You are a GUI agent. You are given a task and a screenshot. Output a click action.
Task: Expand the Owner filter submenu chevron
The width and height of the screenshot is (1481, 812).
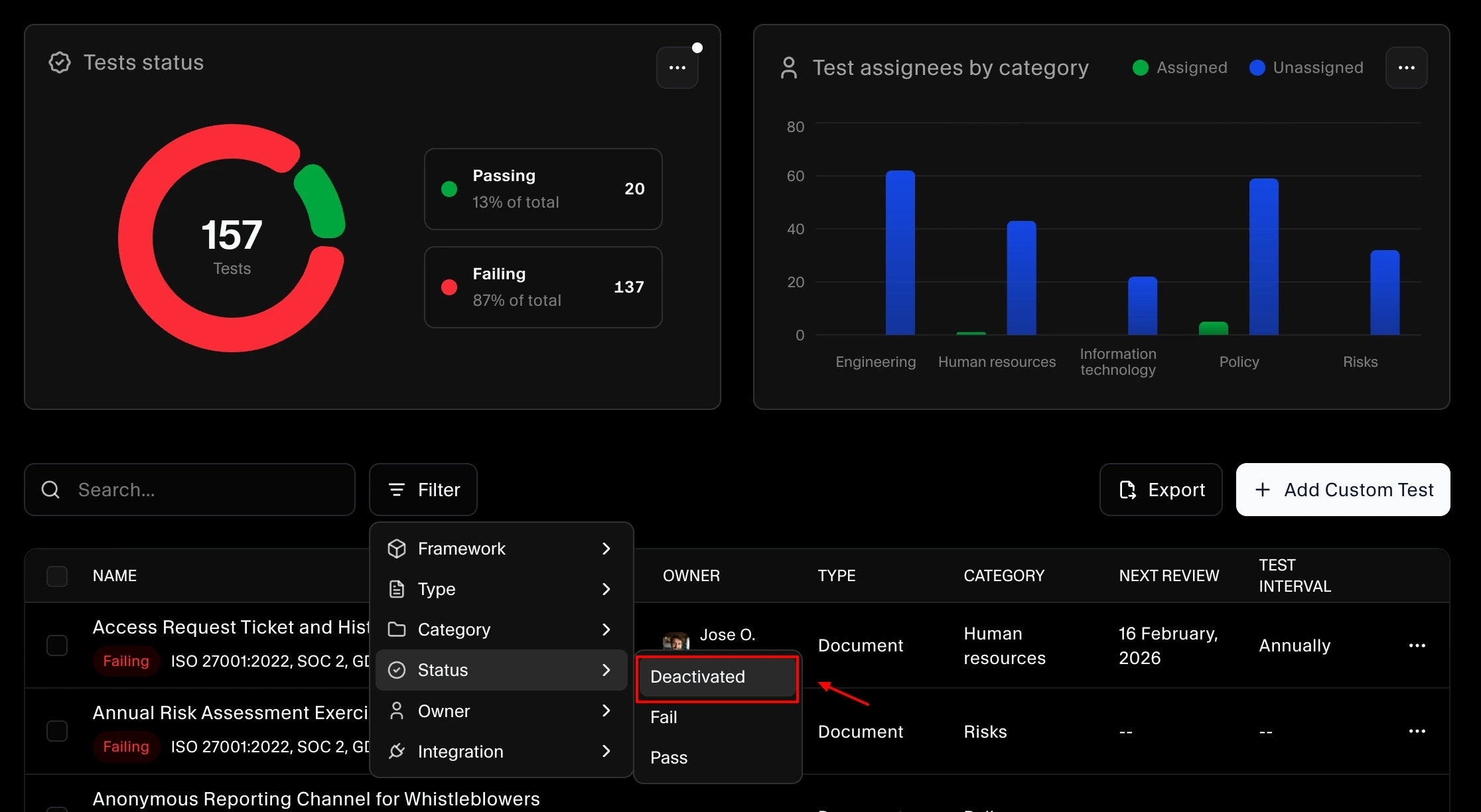click(606, 710)
